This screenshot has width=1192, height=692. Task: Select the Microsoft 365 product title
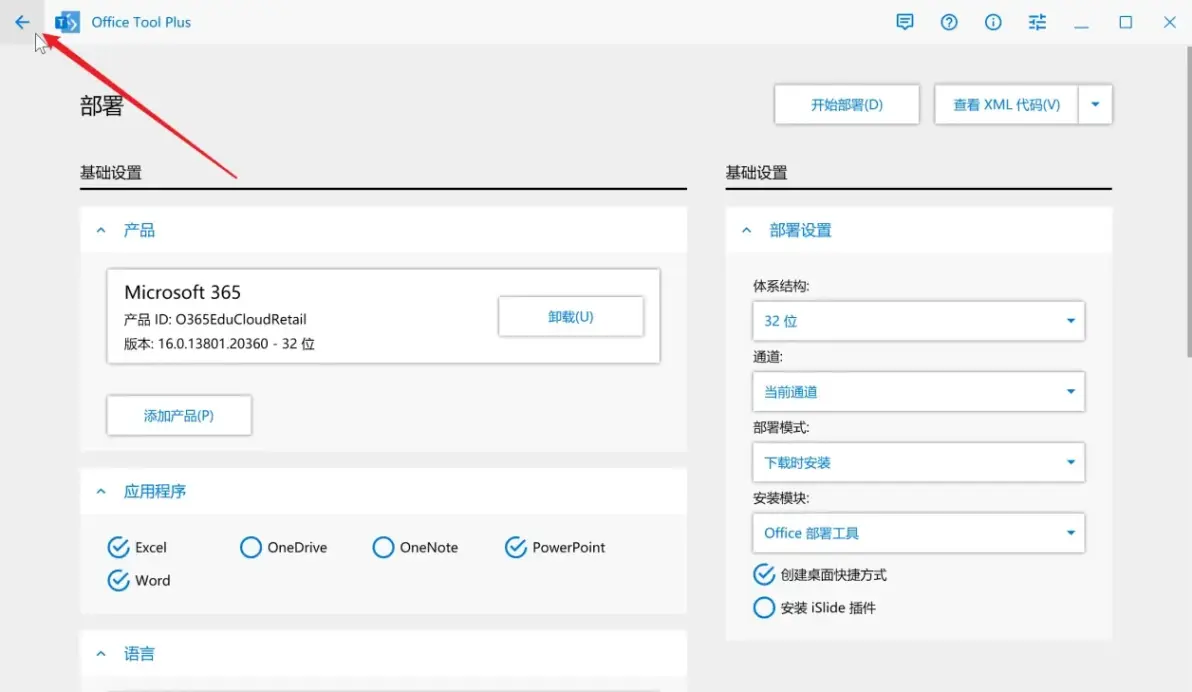182,292
